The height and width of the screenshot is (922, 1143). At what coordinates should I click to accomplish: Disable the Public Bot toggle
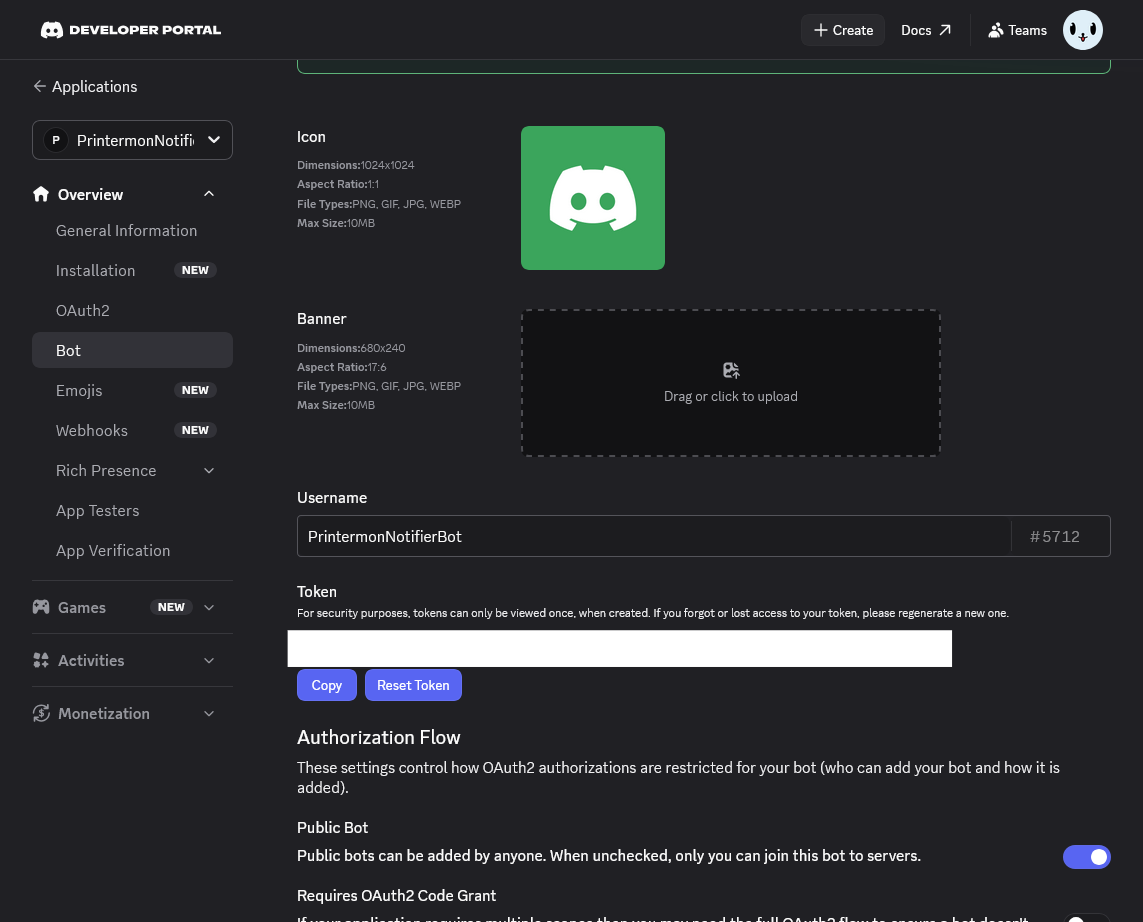[x=1086, y=857]
